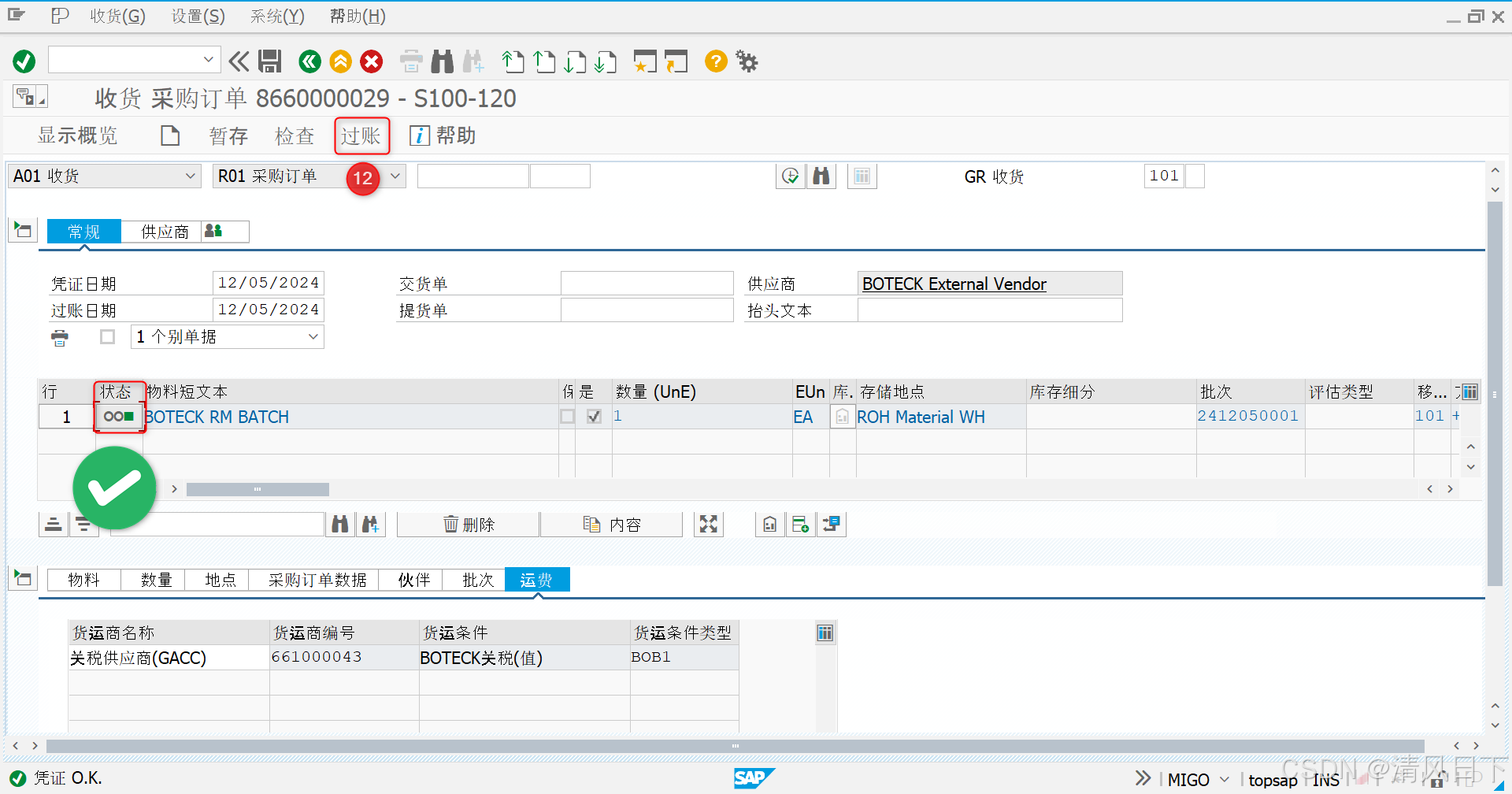Click the table settings icon in item grid header
Viewport: 1512px width, 794px height.
1469,391
